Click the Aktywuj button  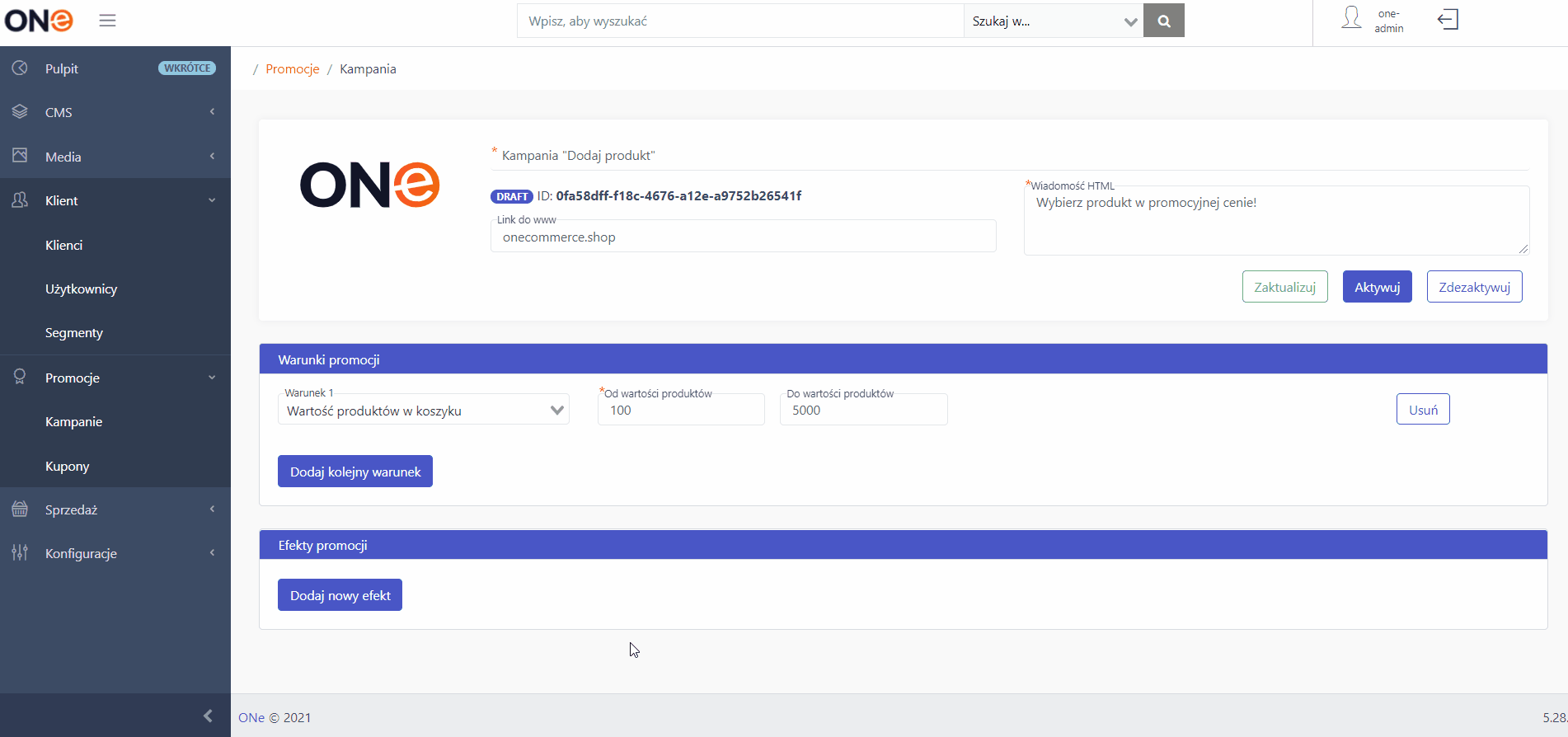point(1377,287)
